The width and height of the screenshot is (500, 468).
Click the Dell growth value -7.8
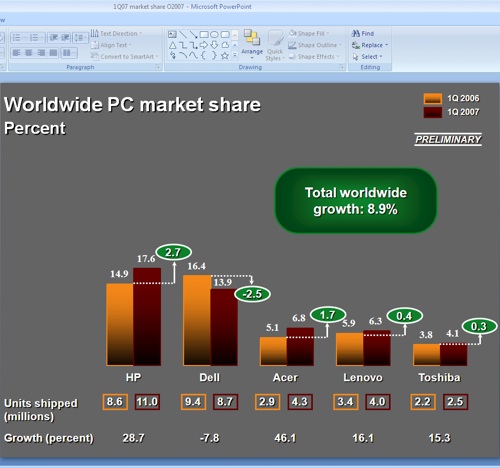click(x=210, y=438)
